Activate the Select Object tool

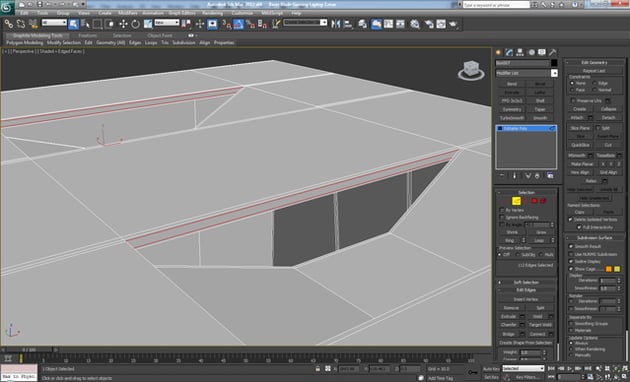pos(74,24)
